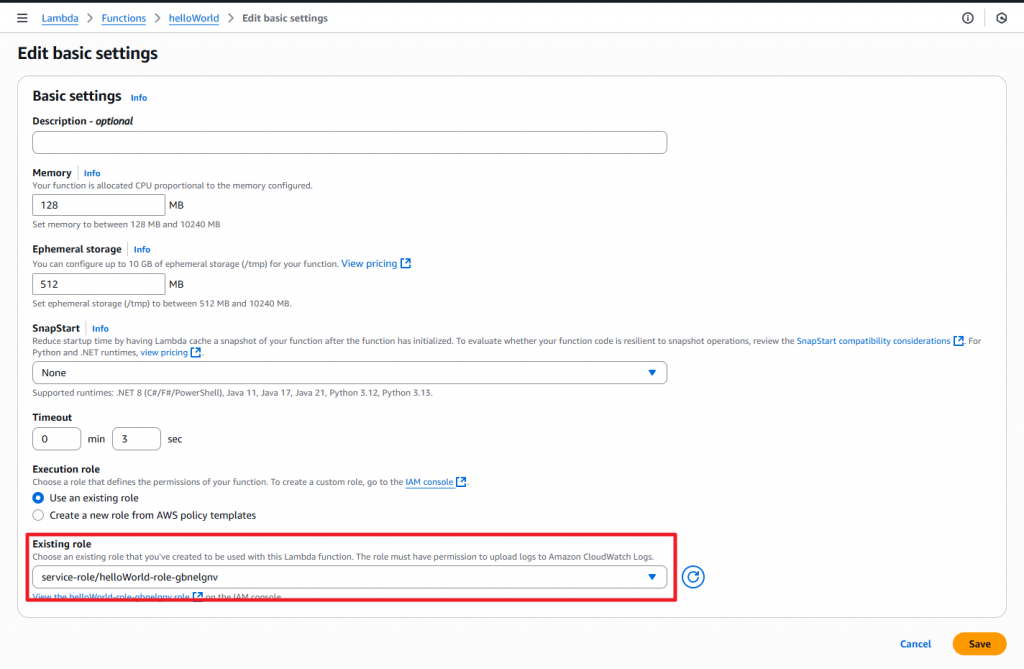The image size is (1024, 669).
Task: Open the Existing role dropdown
Action: coord(349,577)
